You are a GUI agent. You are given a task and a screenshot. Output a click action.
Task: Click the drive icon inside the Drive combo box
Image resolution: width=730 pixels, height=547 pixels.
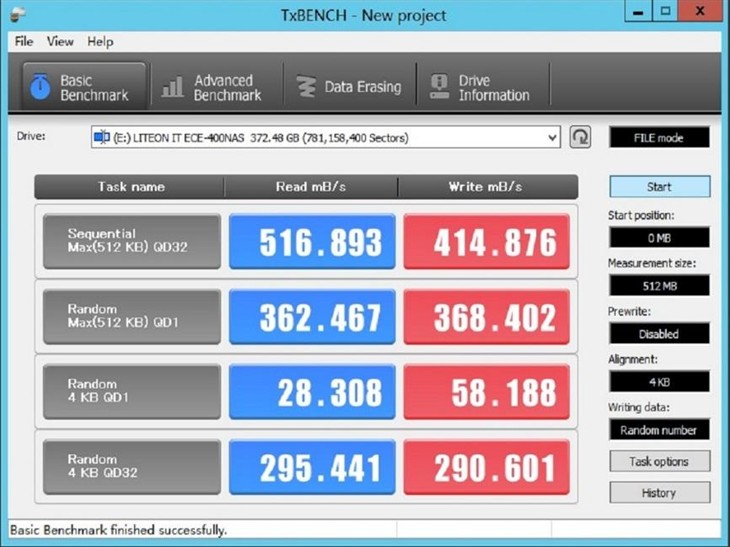coord(102,137)
